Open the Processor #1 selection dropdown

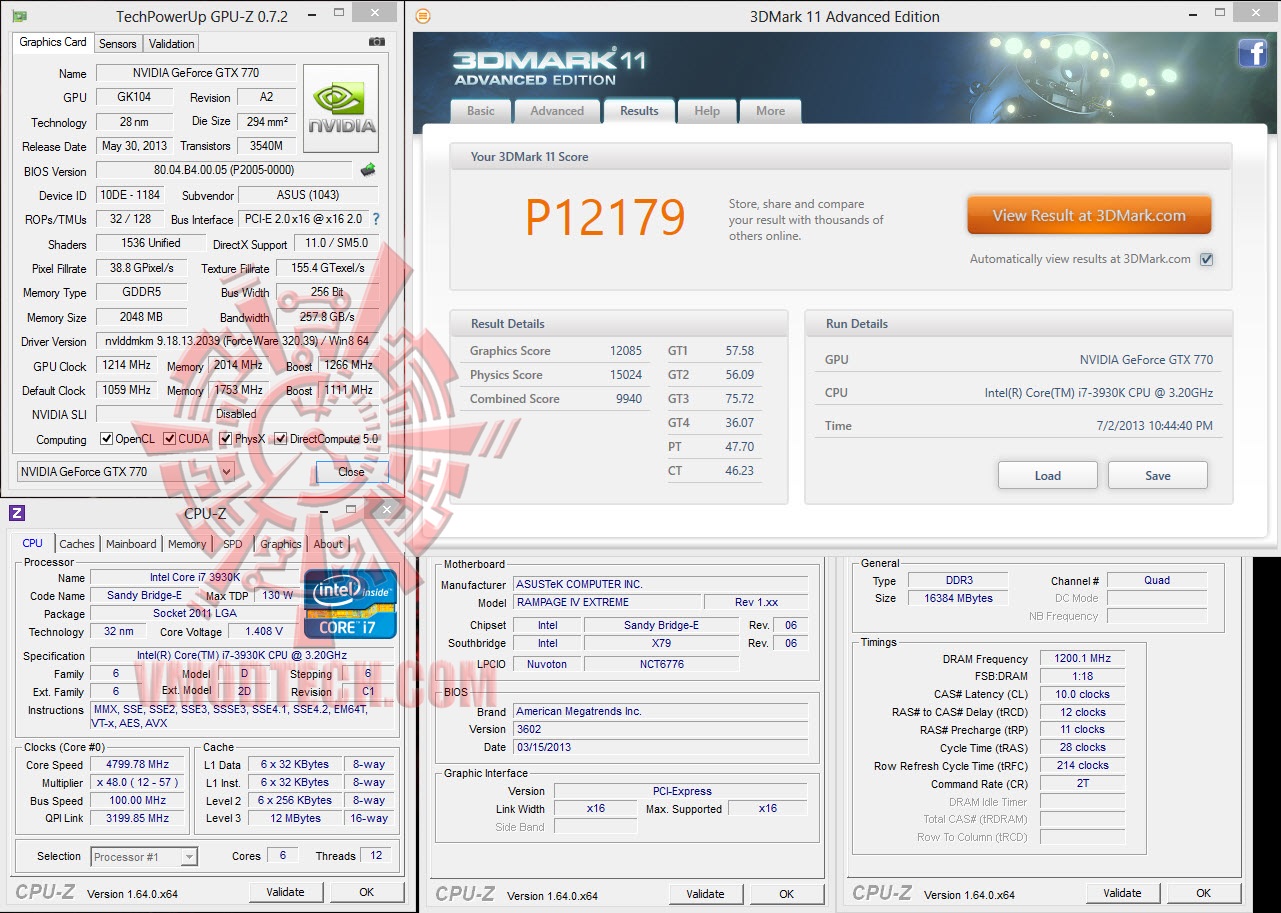coord(144,857)
